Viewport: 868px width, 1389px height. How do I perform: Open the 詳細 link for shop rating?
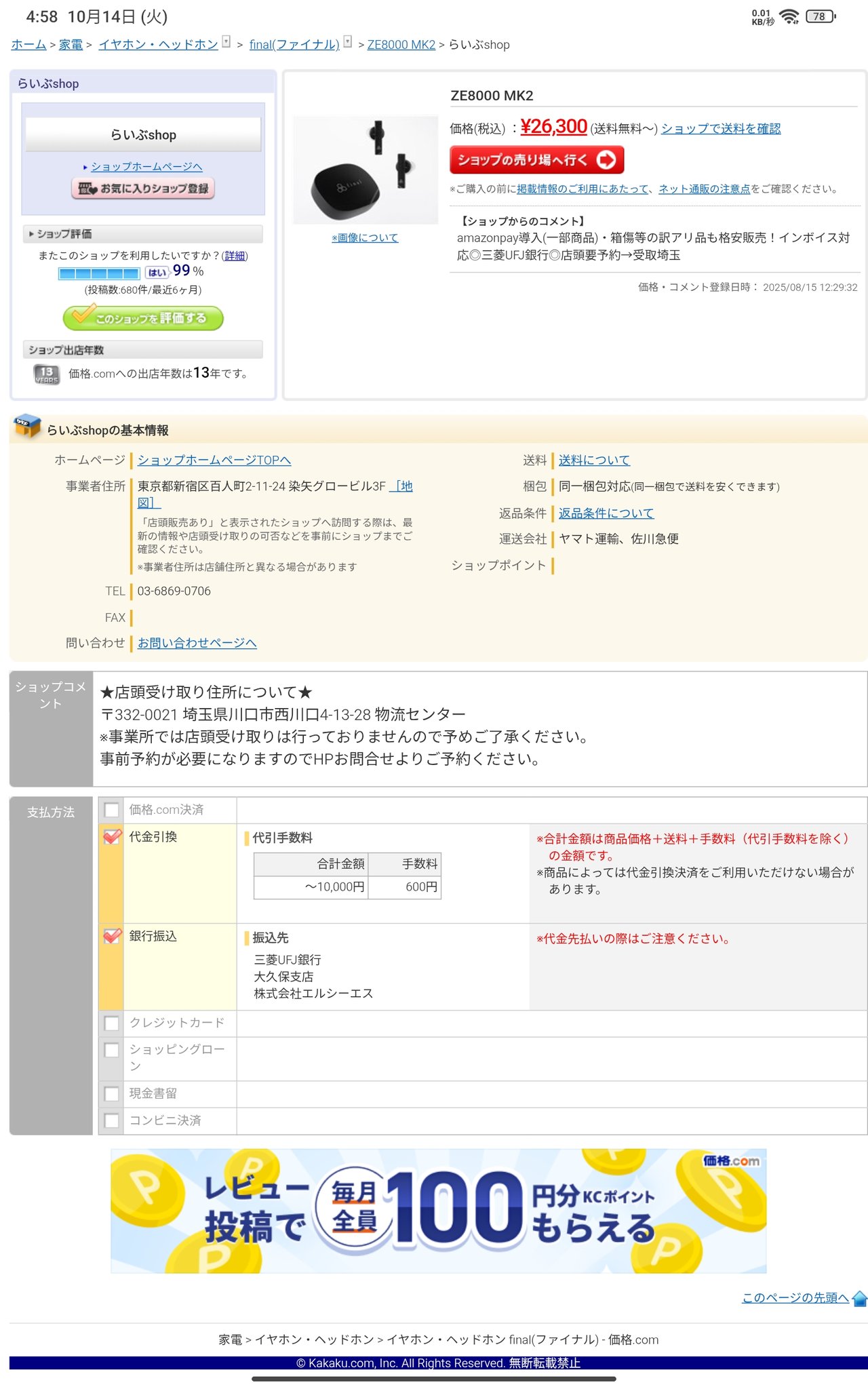(235, 256)
